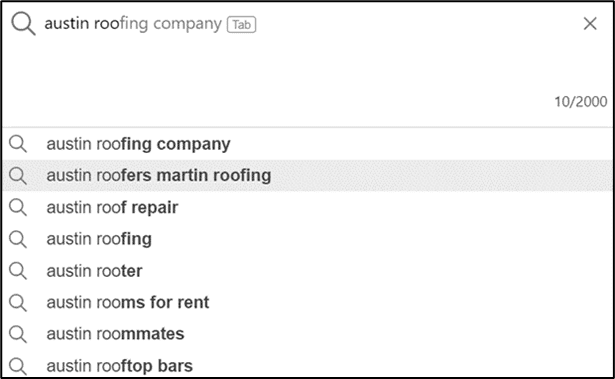Image resolution: width=615 pixels, height=379 pixels.
Task: Select the austin rooftop bars suggestion
Action: coord(308,366)
